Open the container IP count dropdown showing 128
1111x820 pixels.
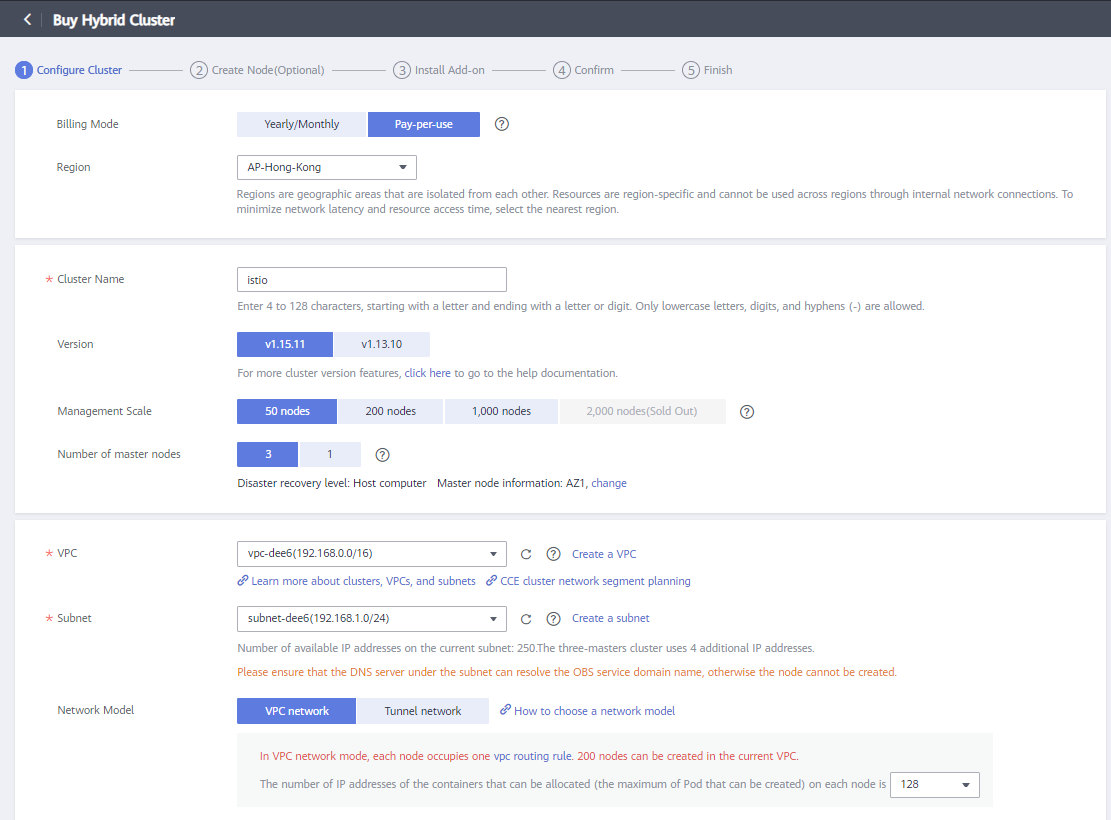(934, 785)
